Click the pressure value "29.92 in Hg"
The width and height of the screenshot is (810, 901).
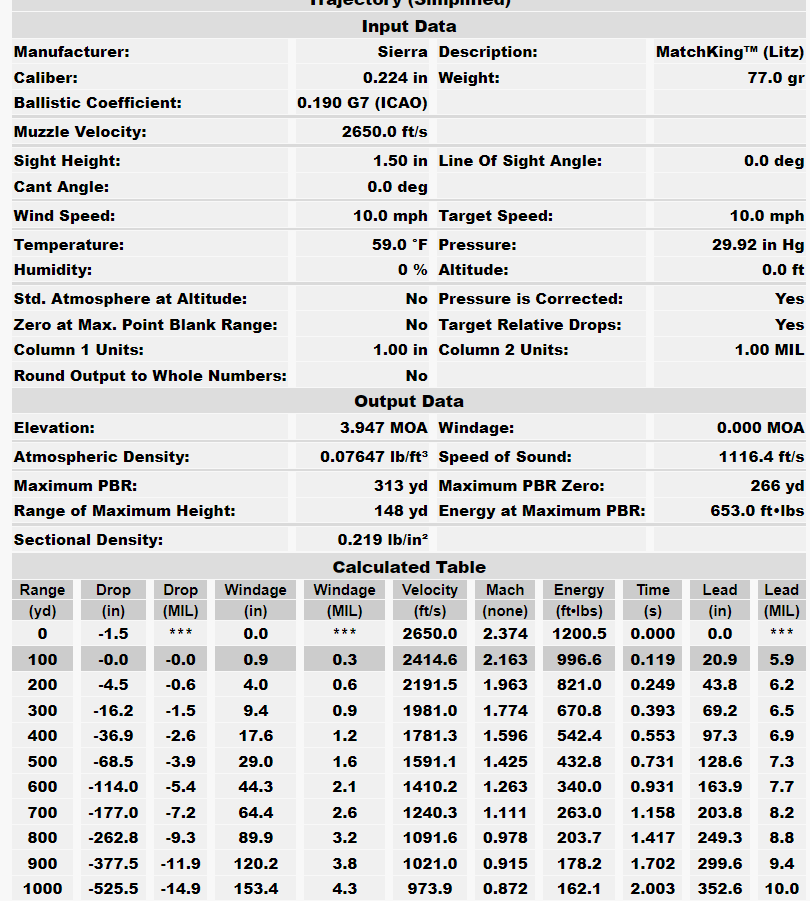(758, 245)
